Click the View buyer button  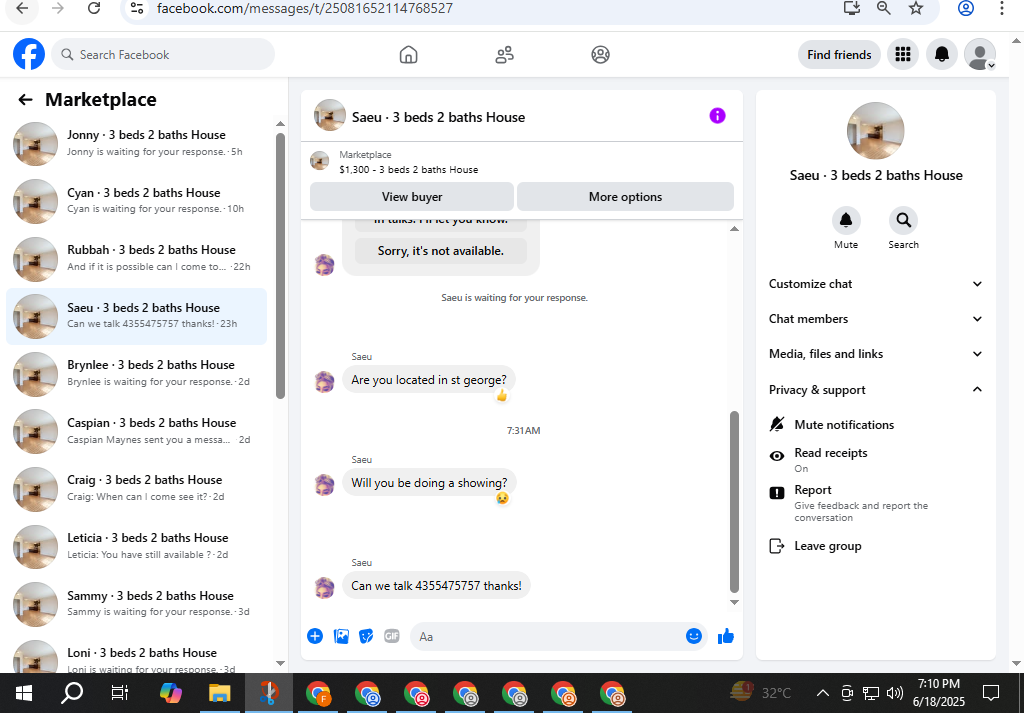tap(411, 197)
